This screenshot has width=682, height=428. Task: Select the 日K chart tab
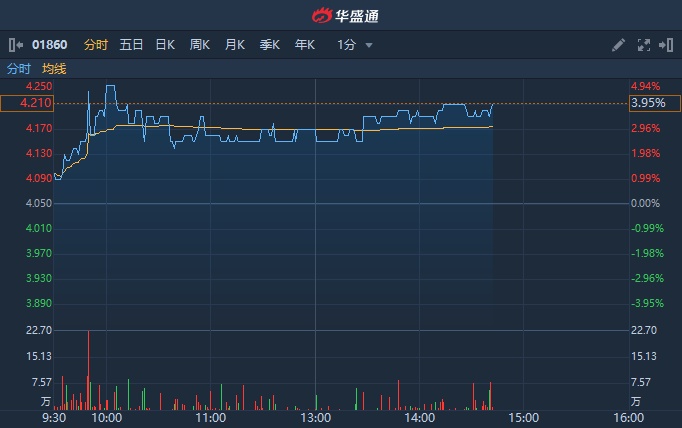click(165, 45)
